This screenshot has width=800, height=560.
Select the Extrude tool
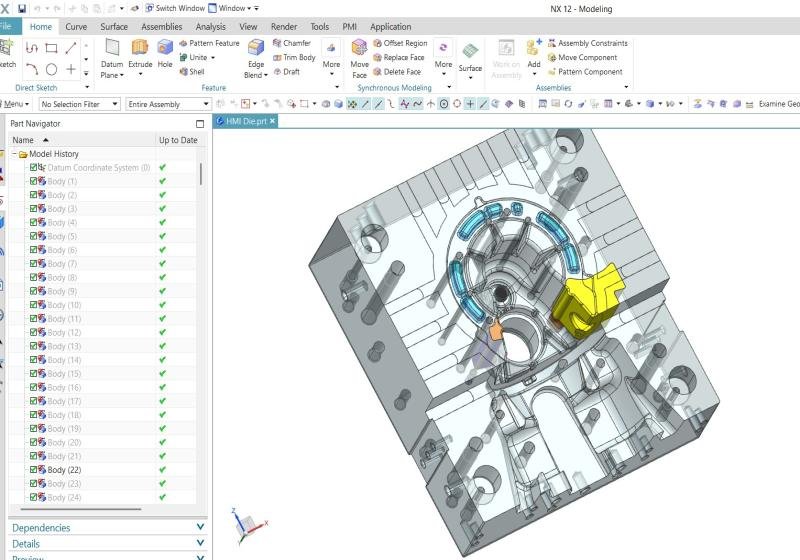pos(140,53)
